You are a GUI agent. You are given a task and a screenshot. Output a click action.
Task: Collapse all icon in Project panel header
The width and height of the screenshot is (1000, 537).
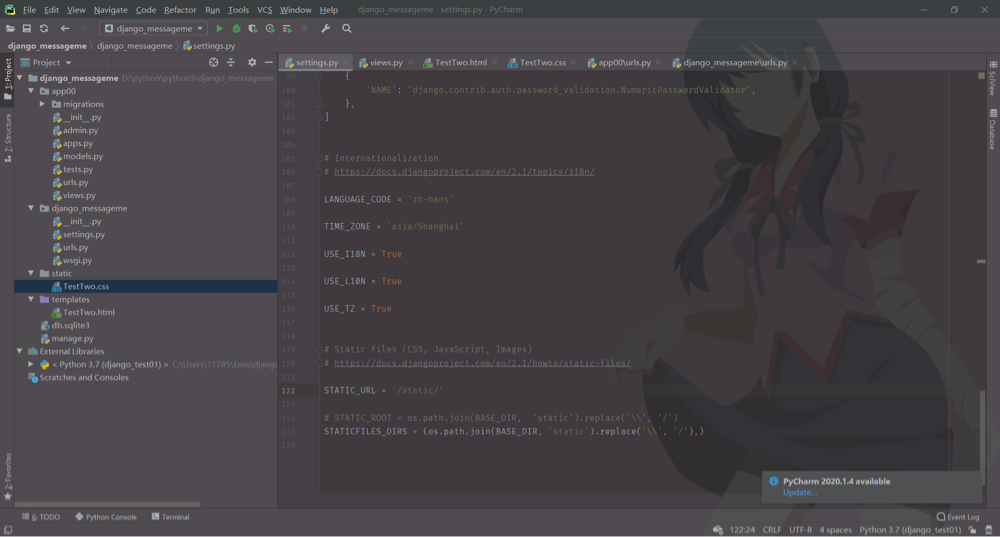[231, 63]
